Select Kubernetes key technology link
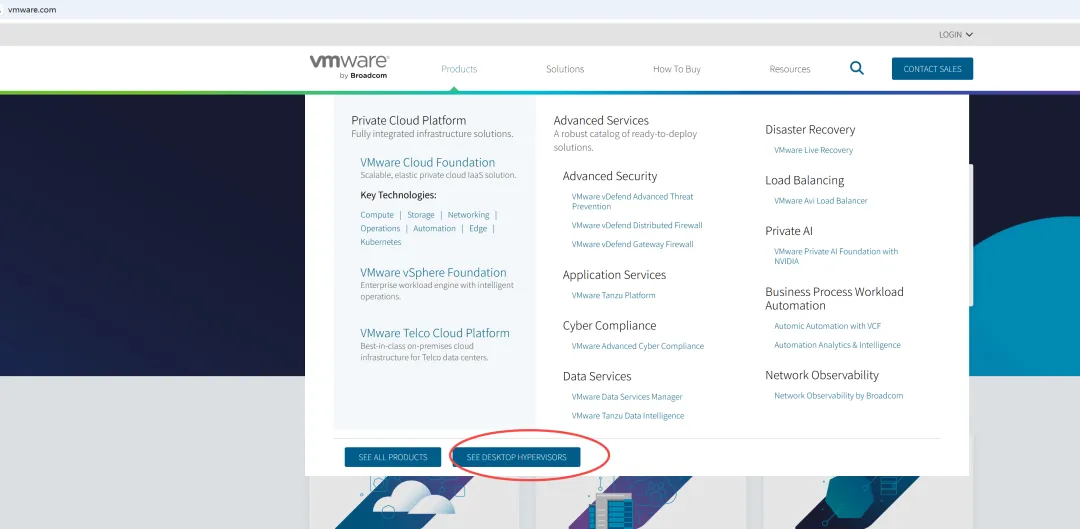 (380, 242)
